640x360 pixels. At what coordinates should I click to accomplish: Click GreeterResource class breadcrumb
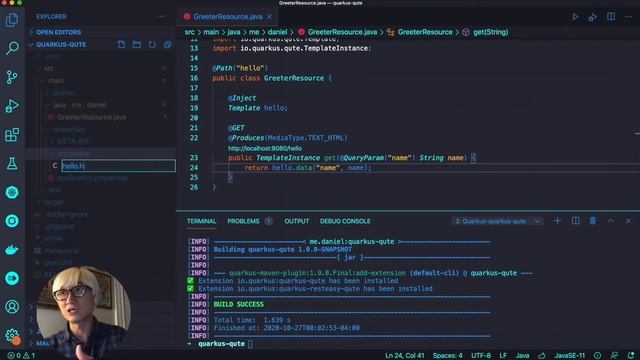point(425,32)
